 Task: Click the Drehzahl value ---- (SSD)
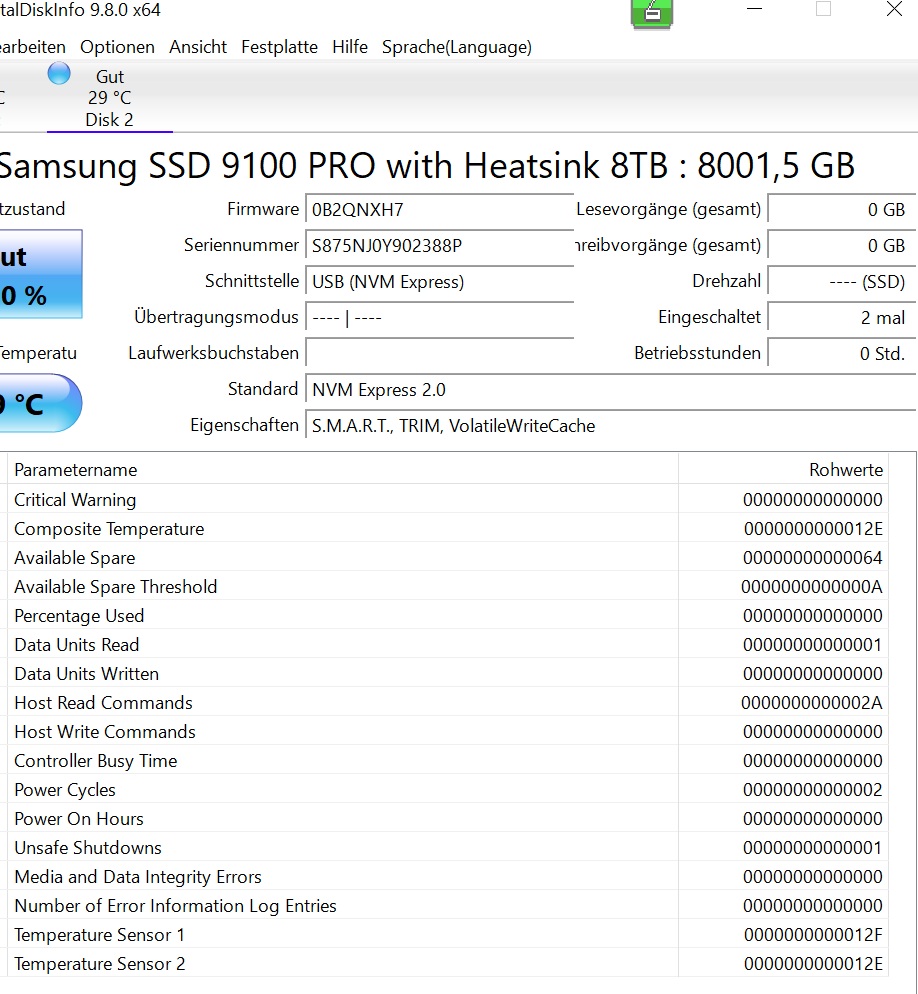tap(841, 281)
